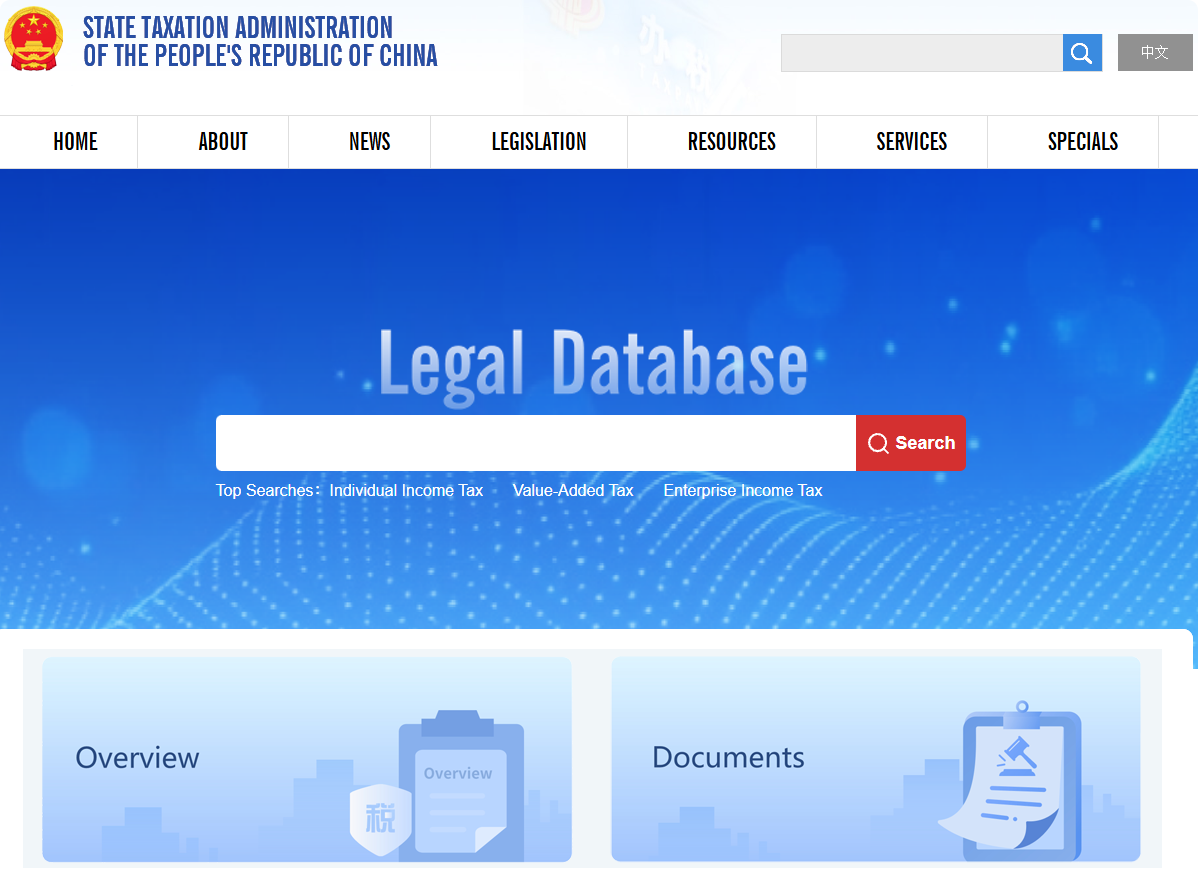Click the blue magnifier search icon

click(1081, 53)
